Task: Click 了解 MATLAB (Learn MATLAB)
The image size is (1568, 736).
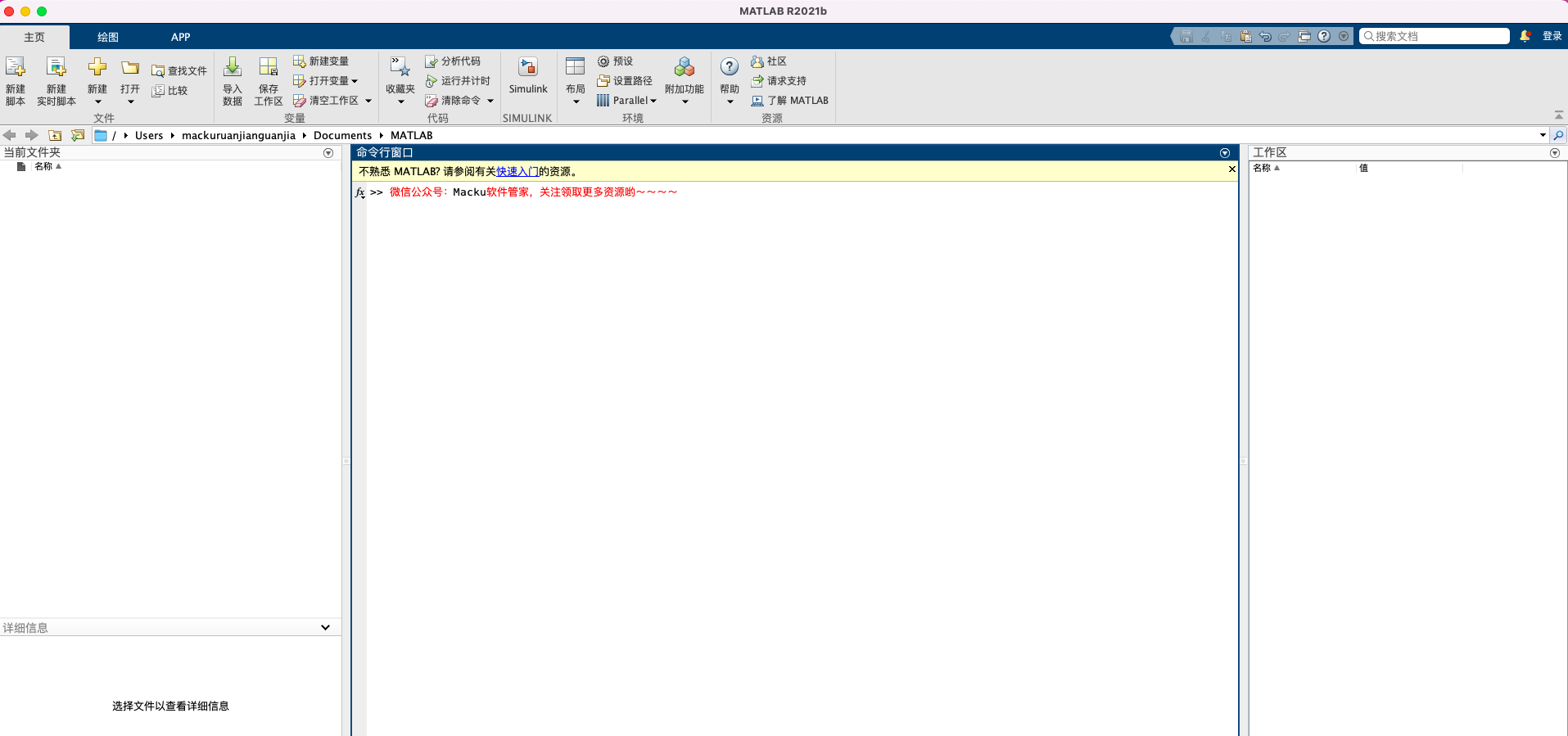Action: point(790,101)
